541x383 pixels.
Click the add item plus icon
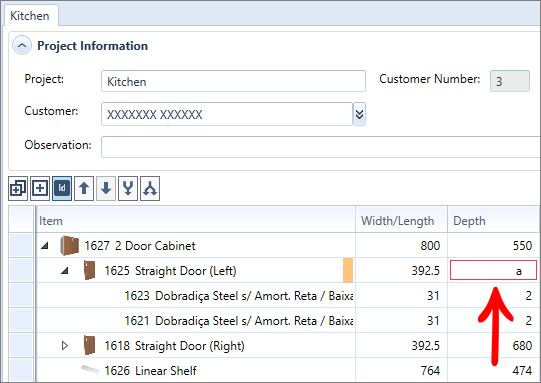pos(40,188)
